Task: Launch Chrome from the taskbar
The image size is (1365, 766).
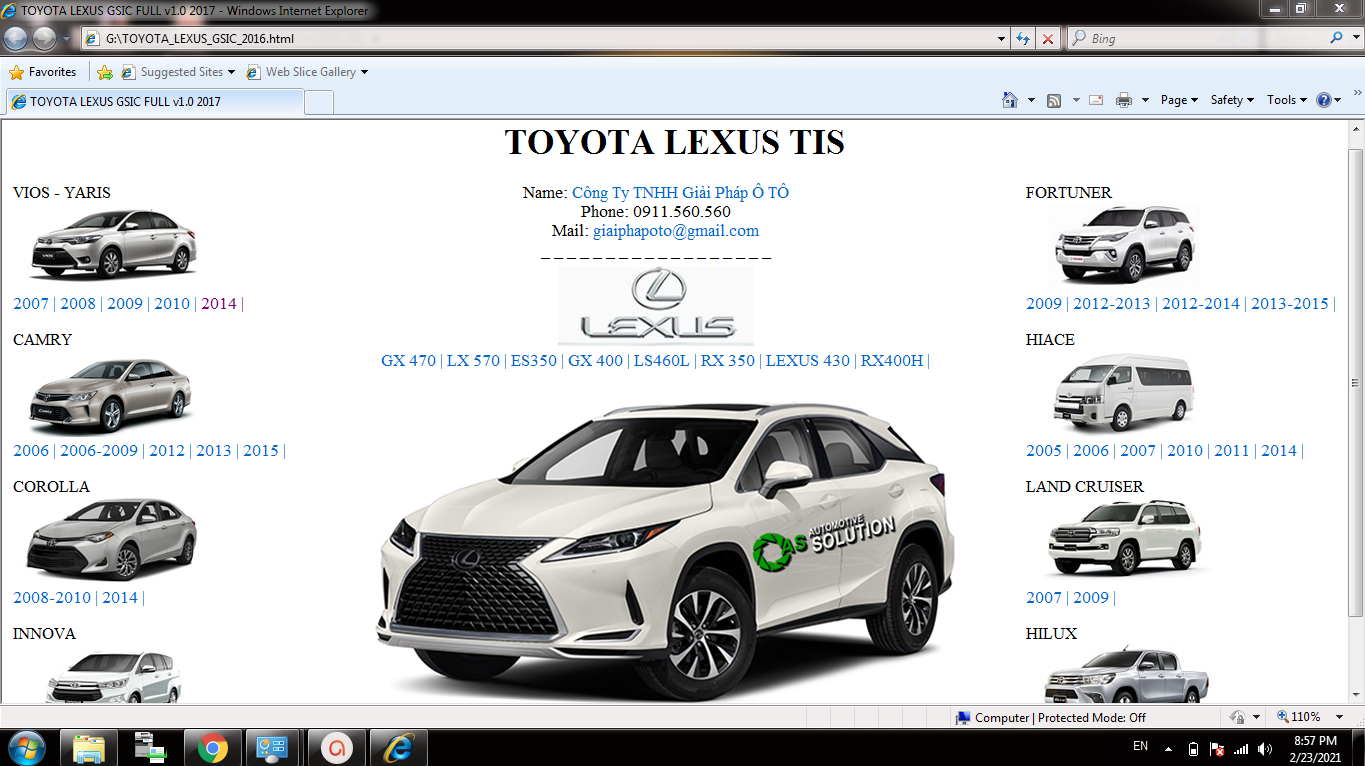Action: point(212,747)
